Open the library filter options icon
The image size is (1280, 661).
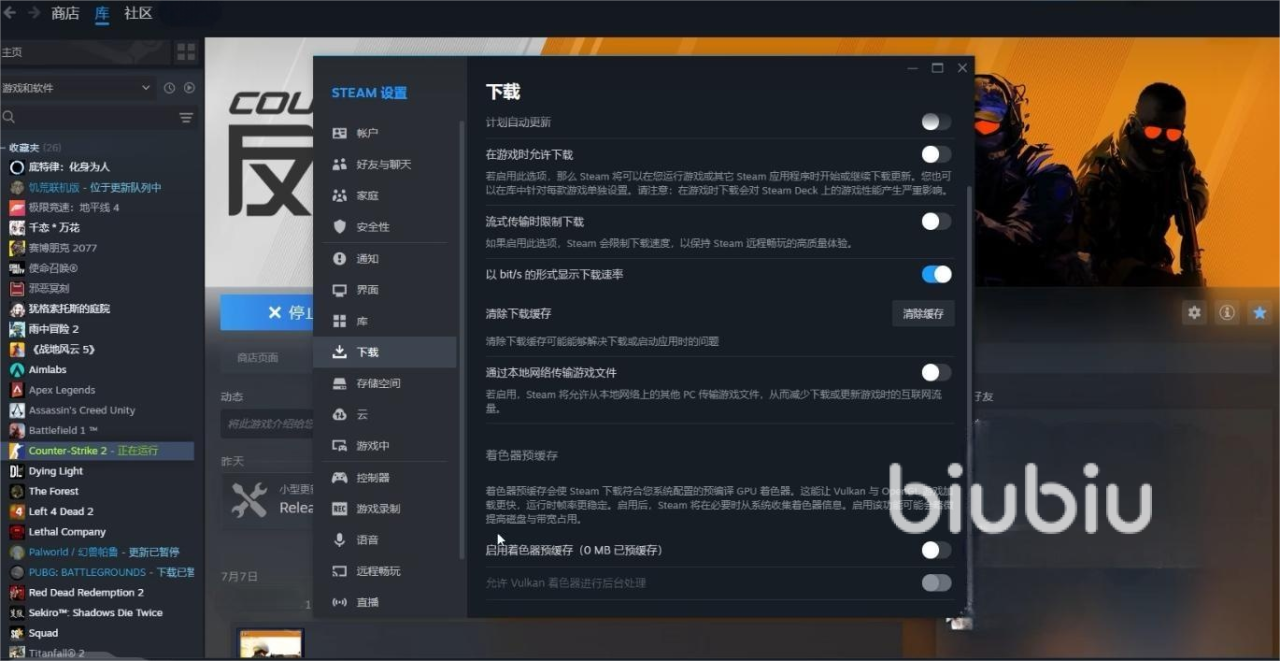(x=186, y=118)
